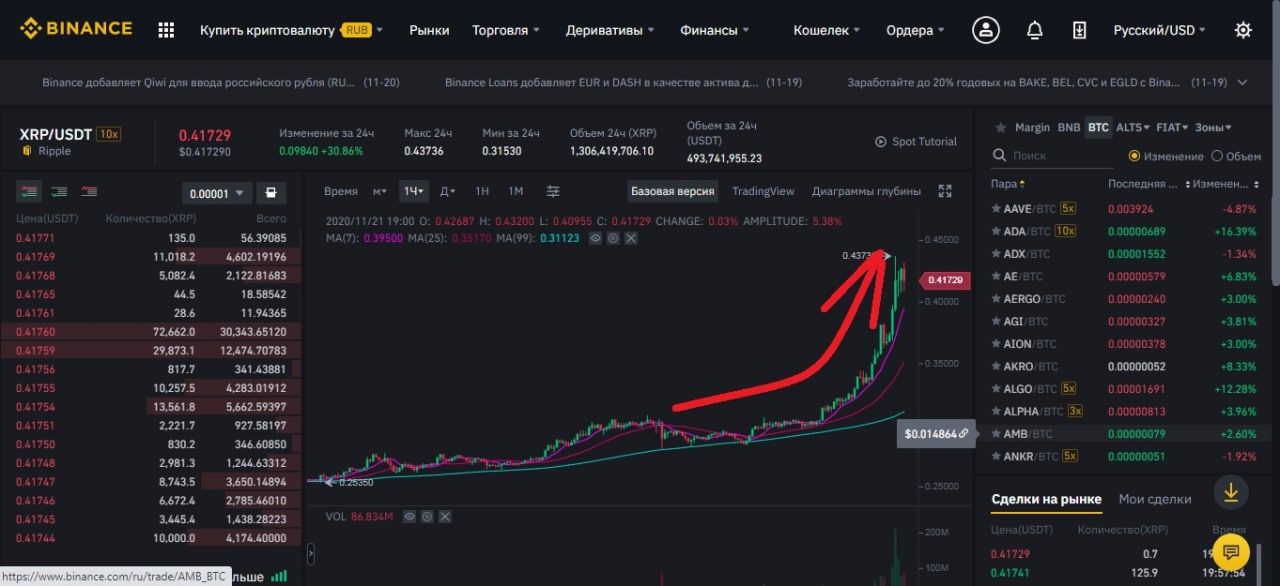1280x586 pixels.
Task: Click the 5x badge on AAVE/BTC
Action: coord(1068,208)
